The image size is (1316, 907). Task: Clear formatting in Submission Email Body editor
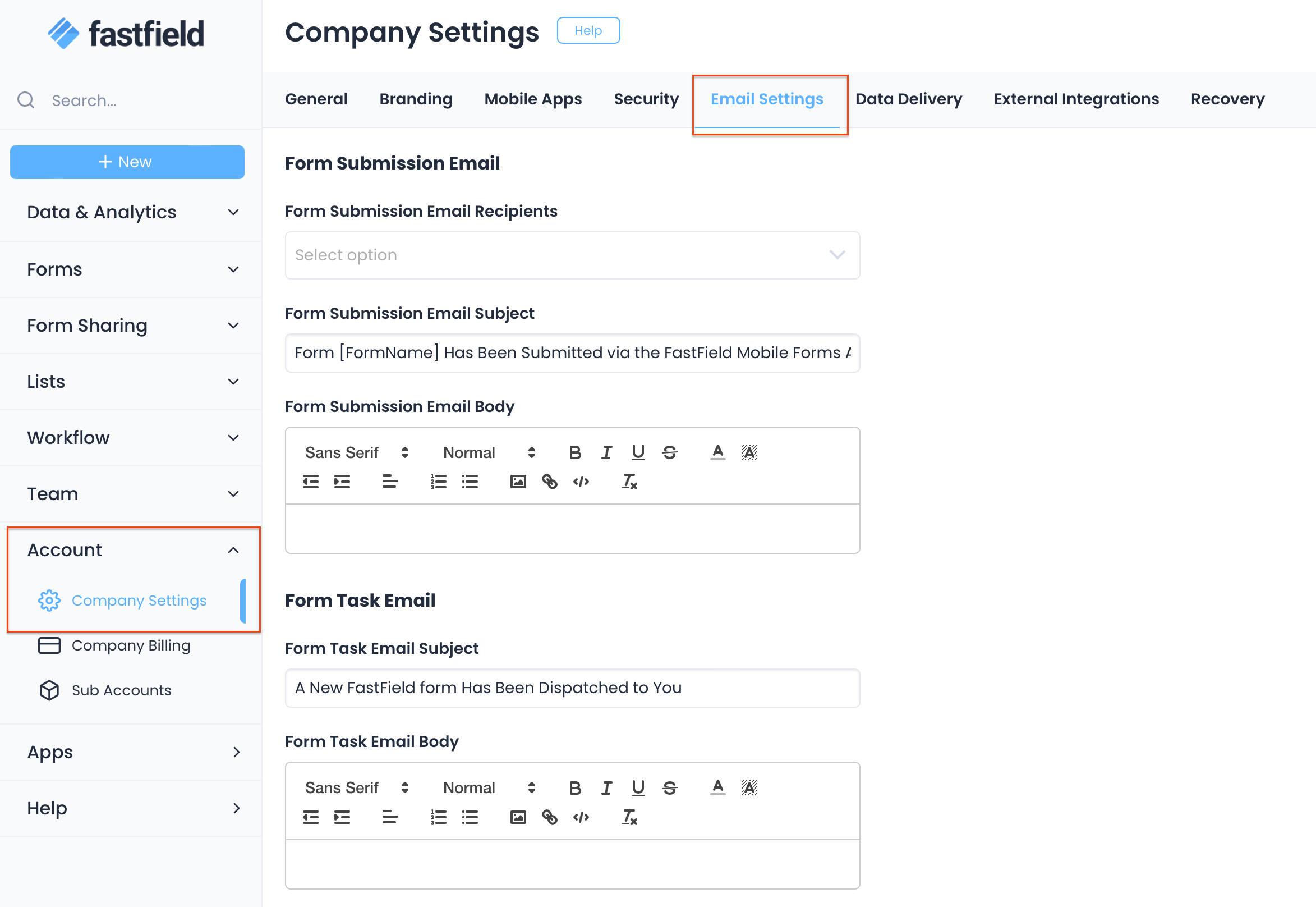[x=629, y=482]
